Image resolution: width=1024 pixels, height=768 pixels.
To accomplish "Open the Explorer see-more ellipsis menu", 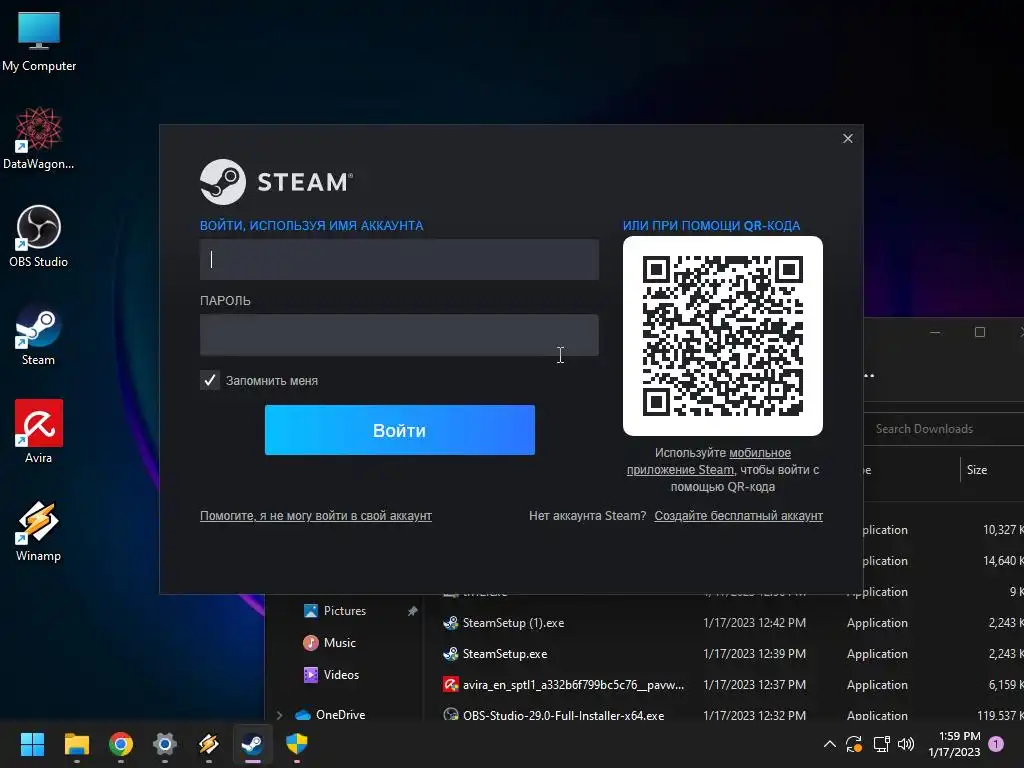I will 869,376.
